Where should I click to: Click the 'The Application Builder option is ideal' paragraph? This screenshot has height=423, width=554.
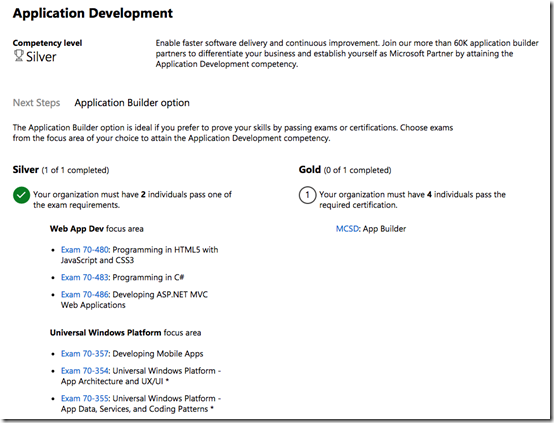point(233,133)
